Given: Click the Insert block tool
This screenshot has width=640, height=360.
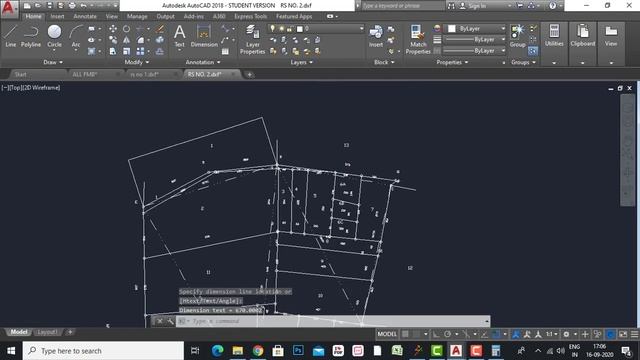Looking at the screenshot, I should [x=376, y=36].
